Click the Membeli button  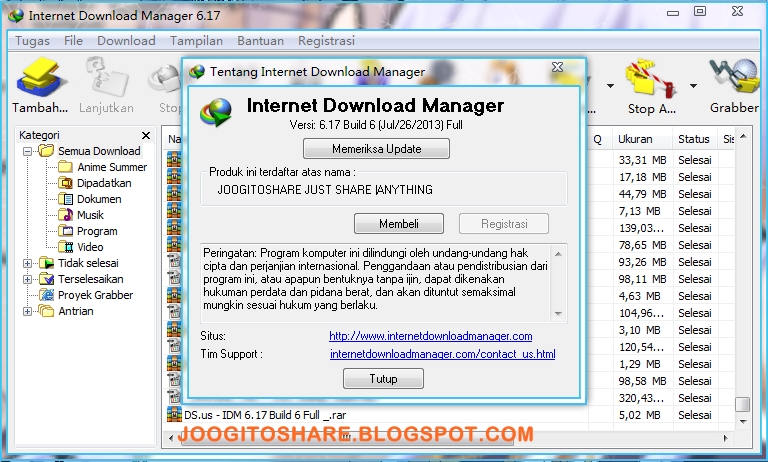pos(399,223)
